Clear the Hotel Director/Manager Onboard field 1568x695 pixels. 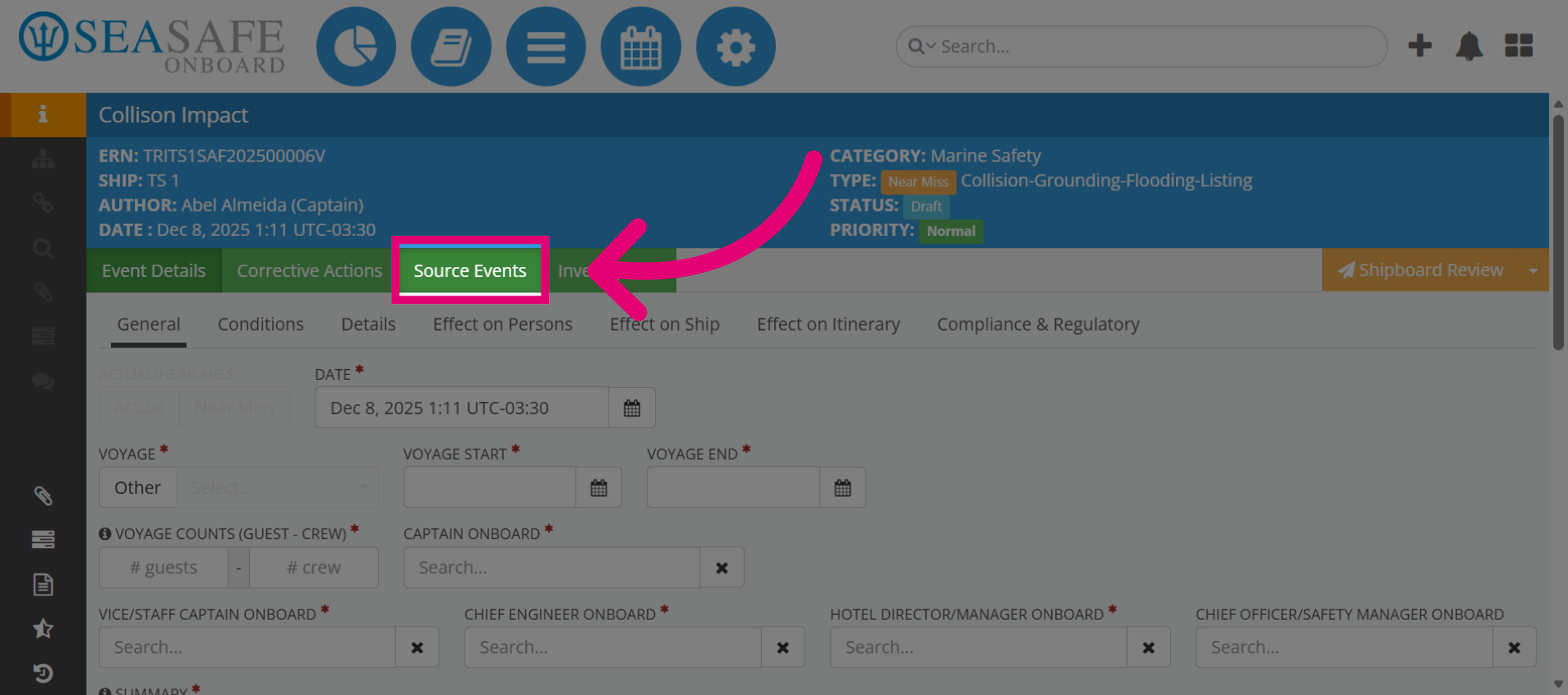1148,648
